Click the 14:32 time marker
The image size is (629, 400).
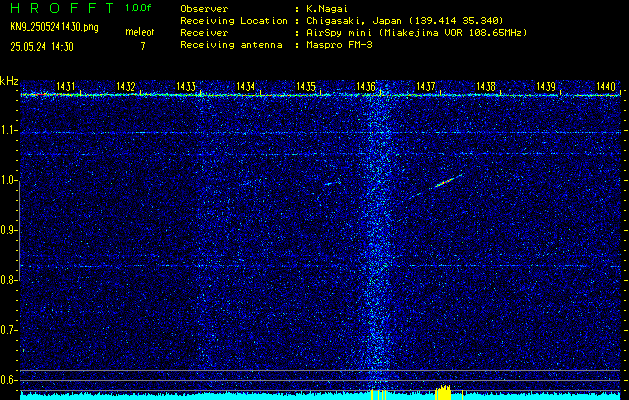tap(126, 86)
